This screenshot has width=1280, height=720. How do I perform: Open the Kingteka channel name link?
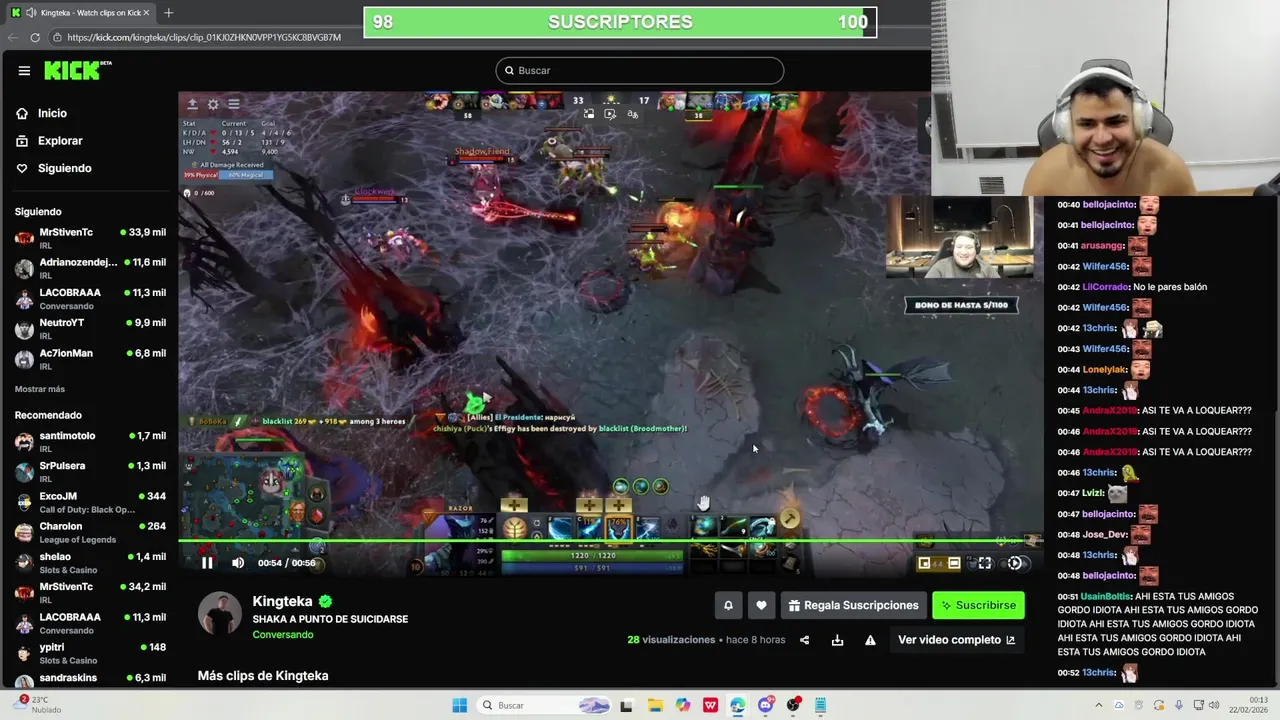coord(283,601)
